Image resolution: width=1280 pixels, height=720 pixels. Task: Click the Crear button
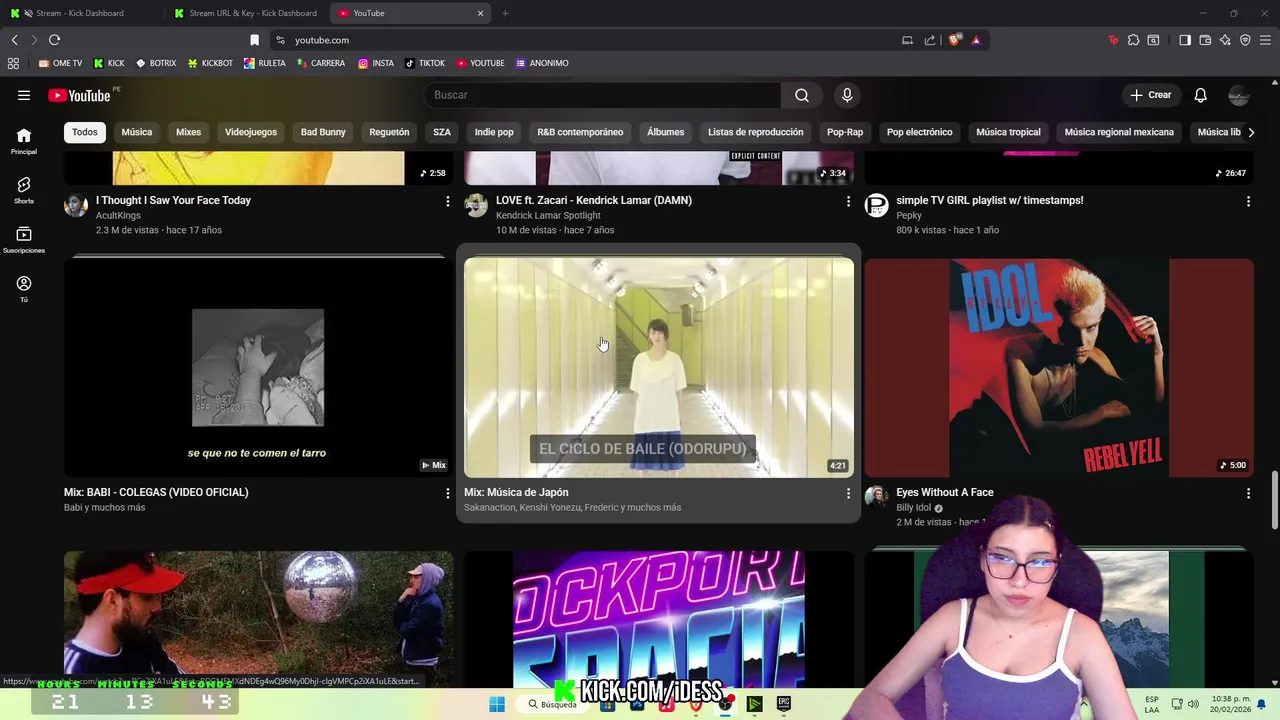[1151, 95]
